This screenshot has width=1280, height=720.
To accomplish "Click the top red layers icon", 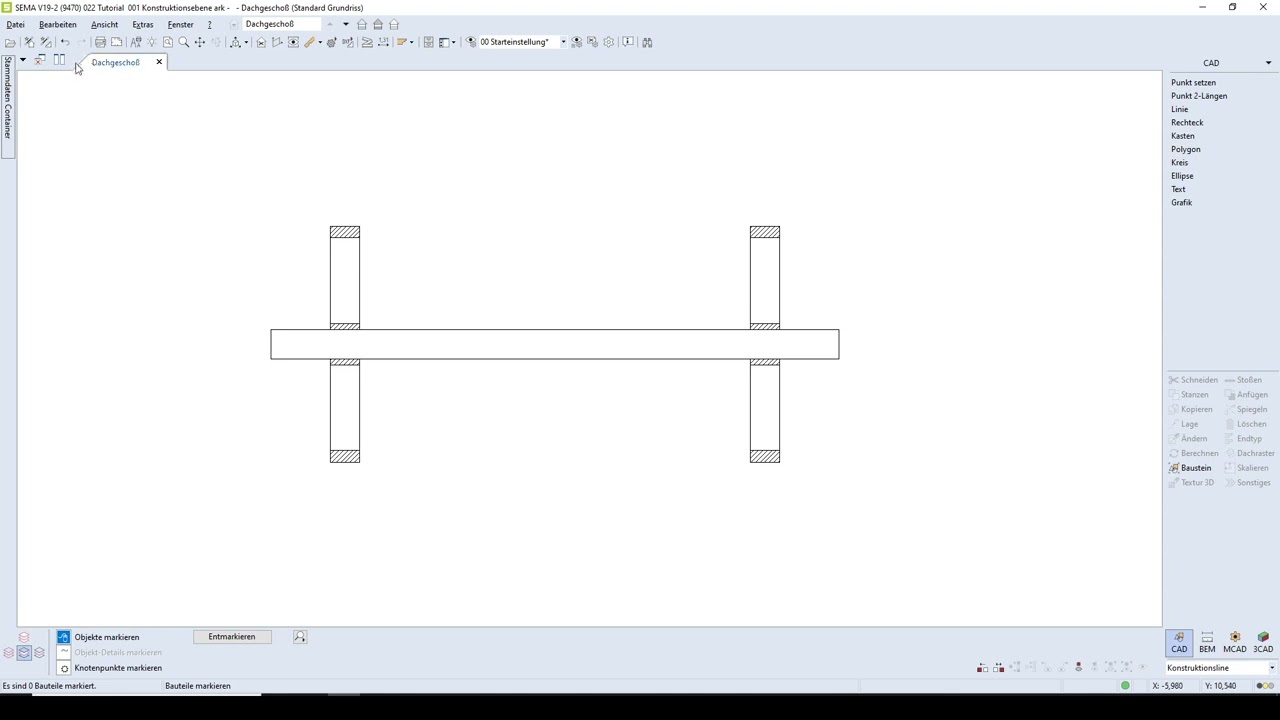I will tap(24, 637).
